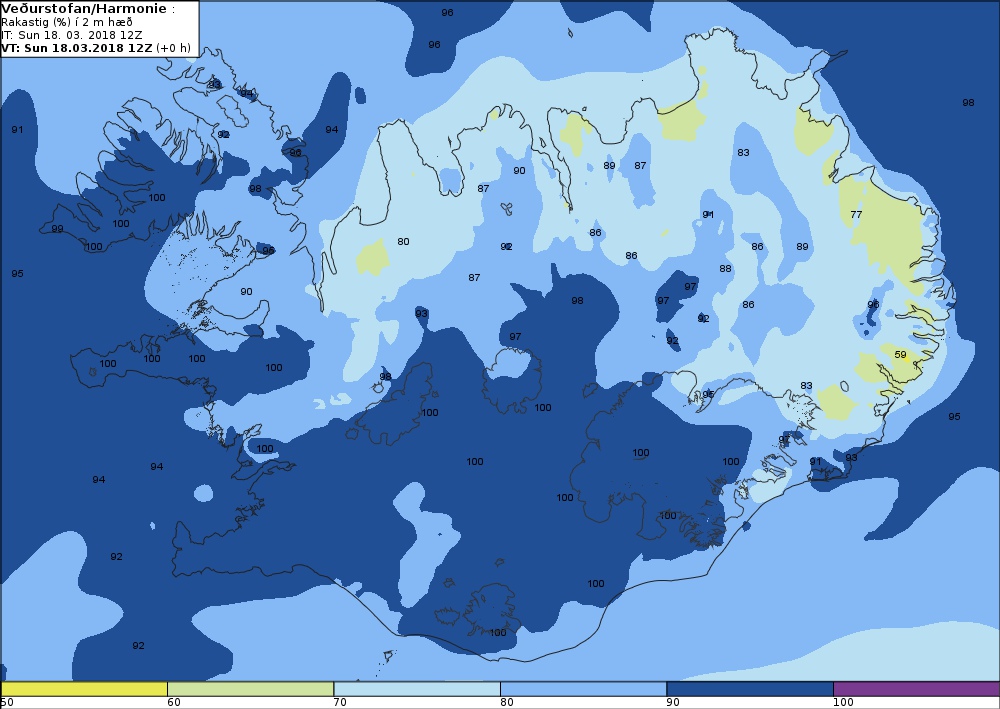Click the 'Rakastig (%) í 2 m hæð' label
The width and height of the screenshot is (1000, 709).
tap(67, 22)
